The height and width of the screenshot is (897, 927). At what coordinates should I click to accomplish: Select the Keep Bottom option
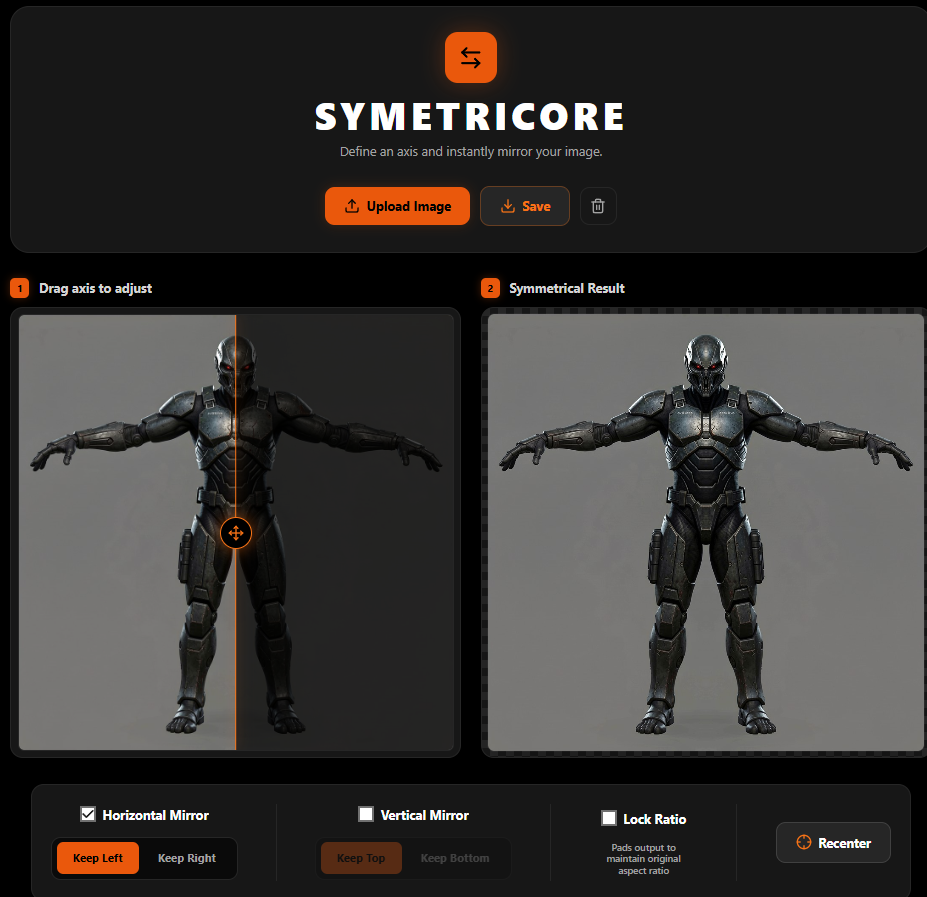coord(455,857)
